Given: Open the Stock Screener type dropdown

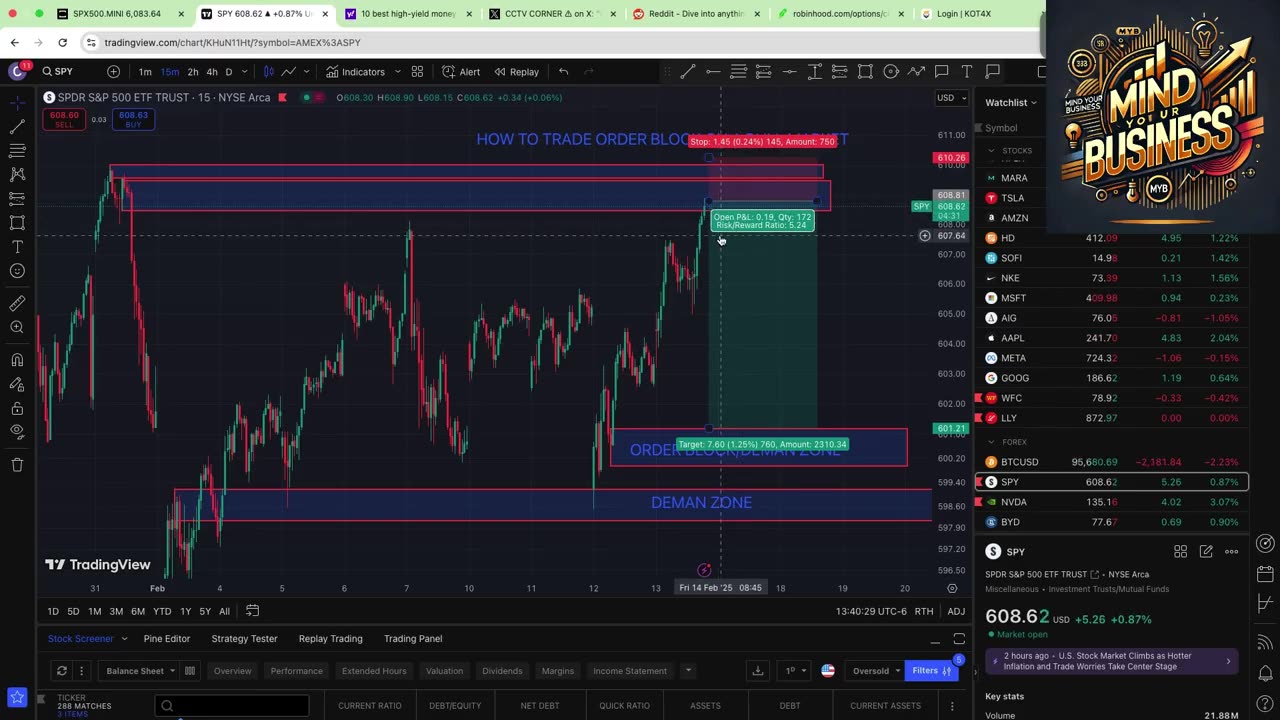Looking at the screenshot, I should pos(88,639).
